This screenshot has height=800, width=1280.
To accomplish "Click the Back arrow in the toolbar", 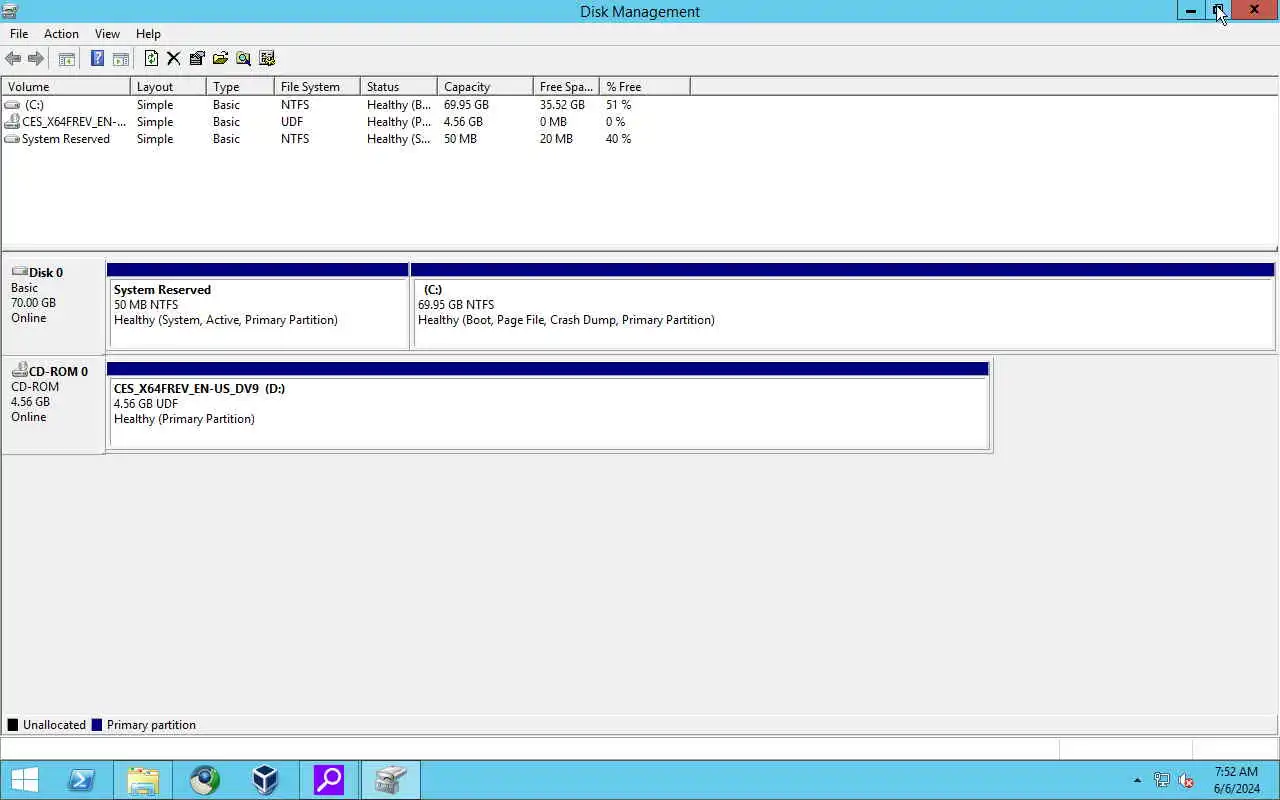I will point(13,58).
